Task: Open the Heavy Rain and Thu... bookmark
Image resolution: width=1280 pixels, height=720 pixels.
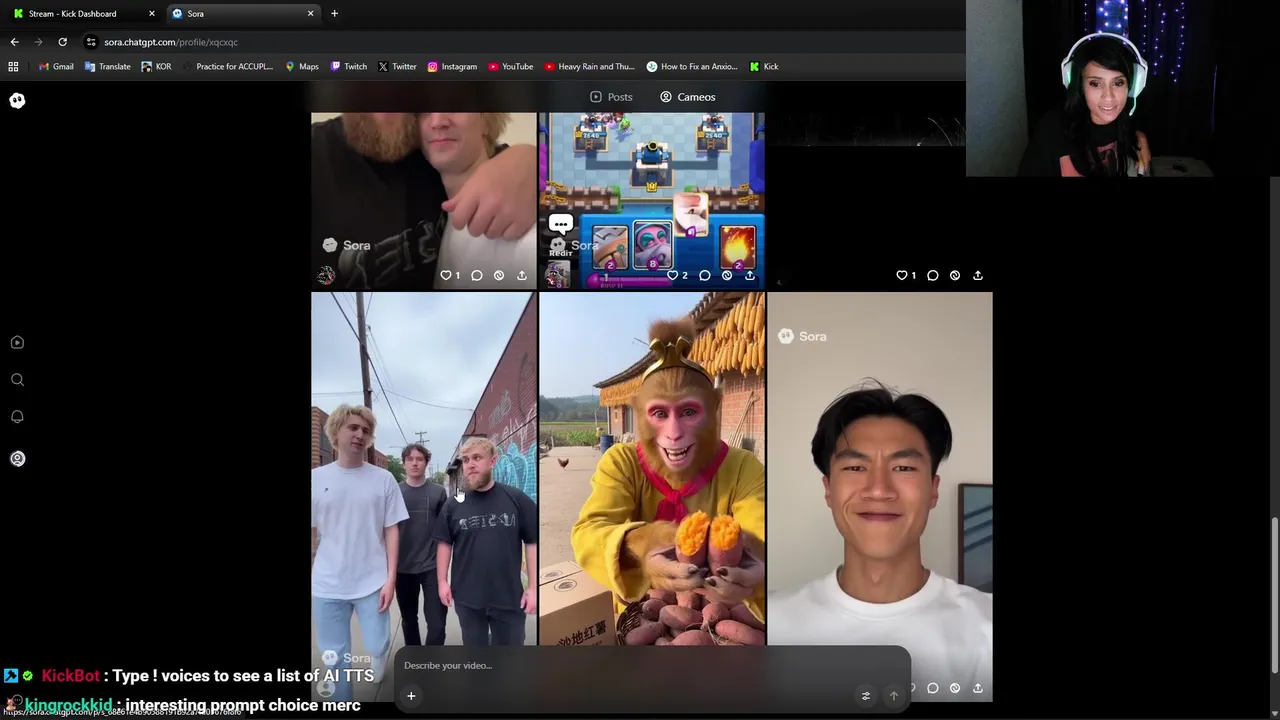Action: point(590,67)
